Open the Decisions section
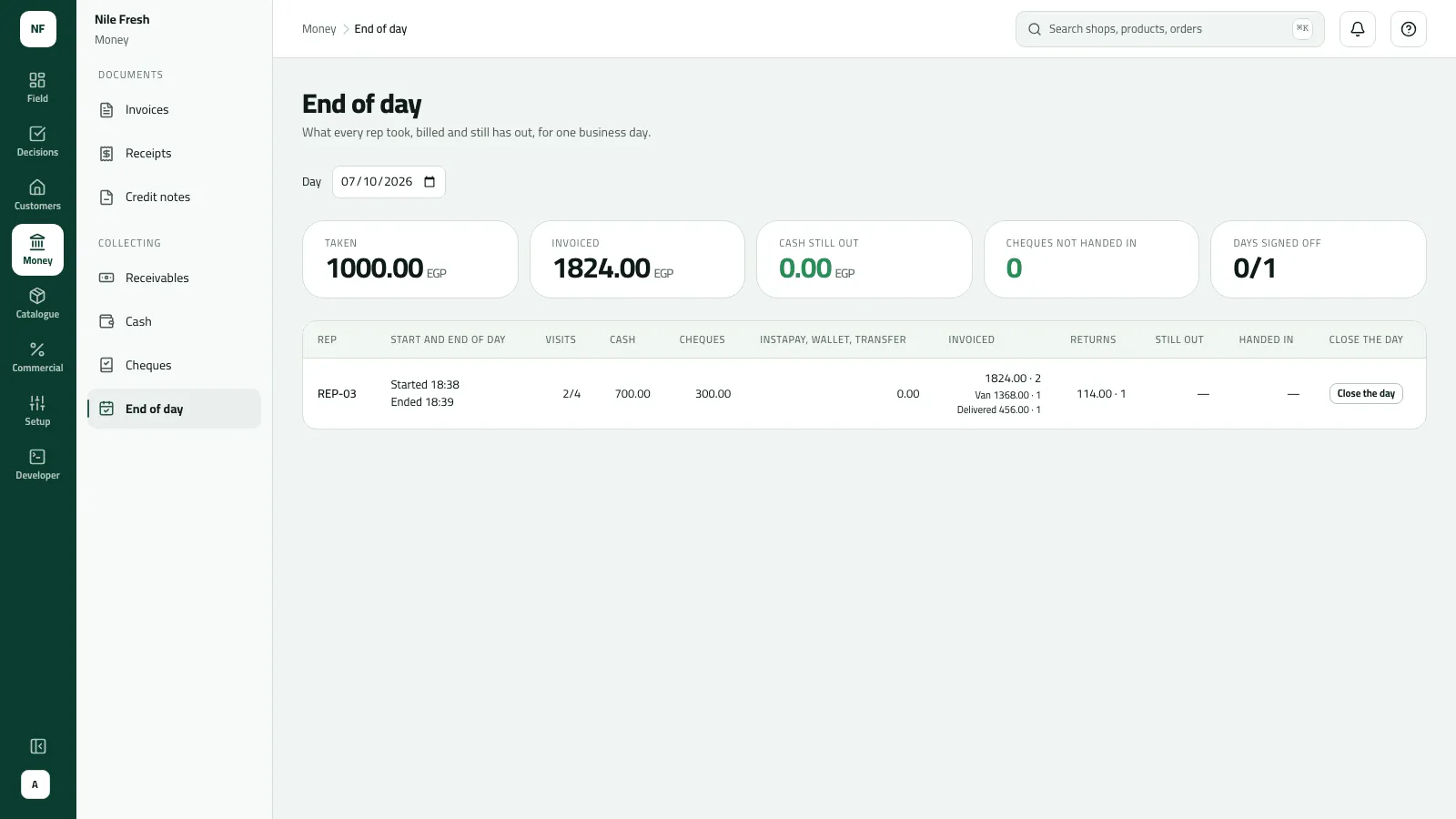This screenshot has width=1456, height=819. [37, 142]
